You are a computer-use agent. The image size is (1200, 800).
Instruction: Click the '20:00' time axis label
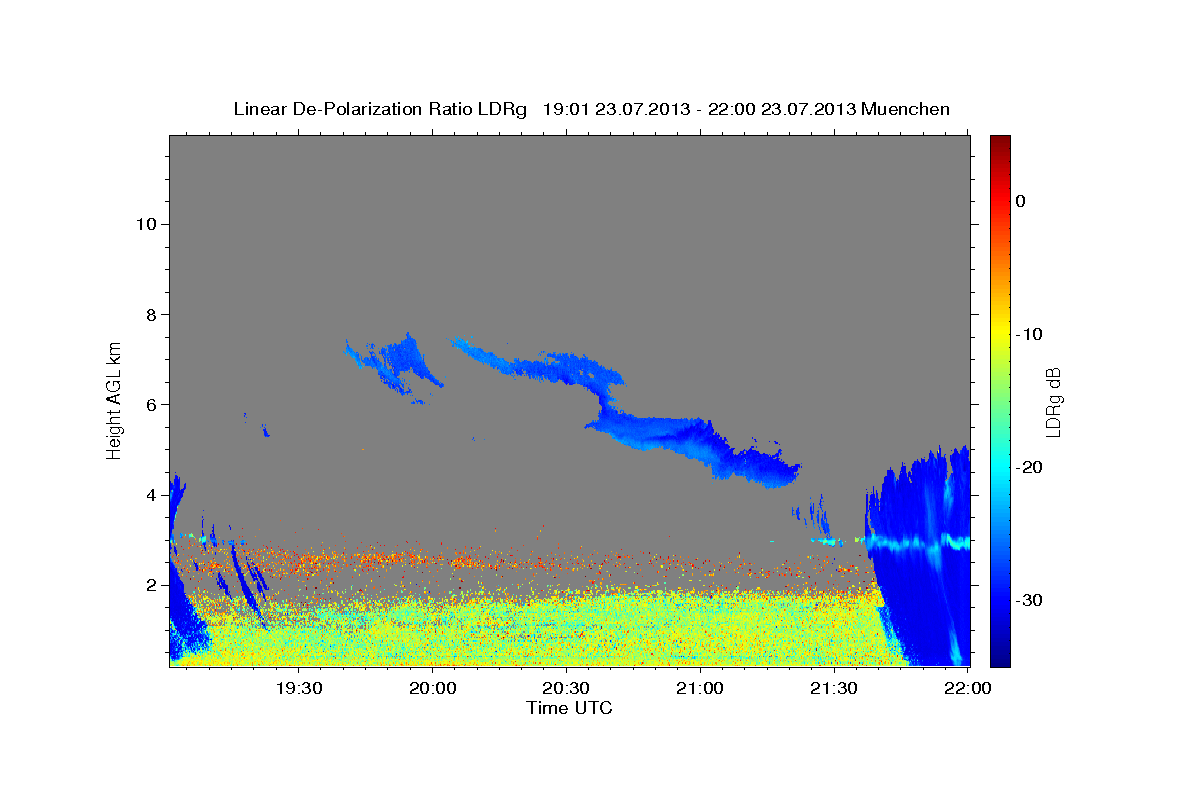pos(433,689)
